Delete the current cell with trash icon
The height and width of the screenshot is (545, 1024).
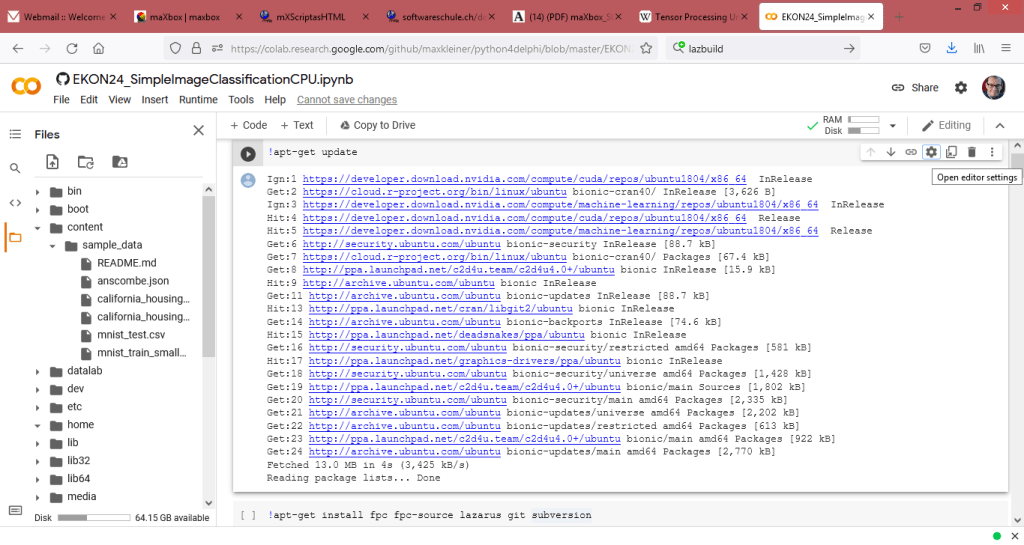pos(971,152)
